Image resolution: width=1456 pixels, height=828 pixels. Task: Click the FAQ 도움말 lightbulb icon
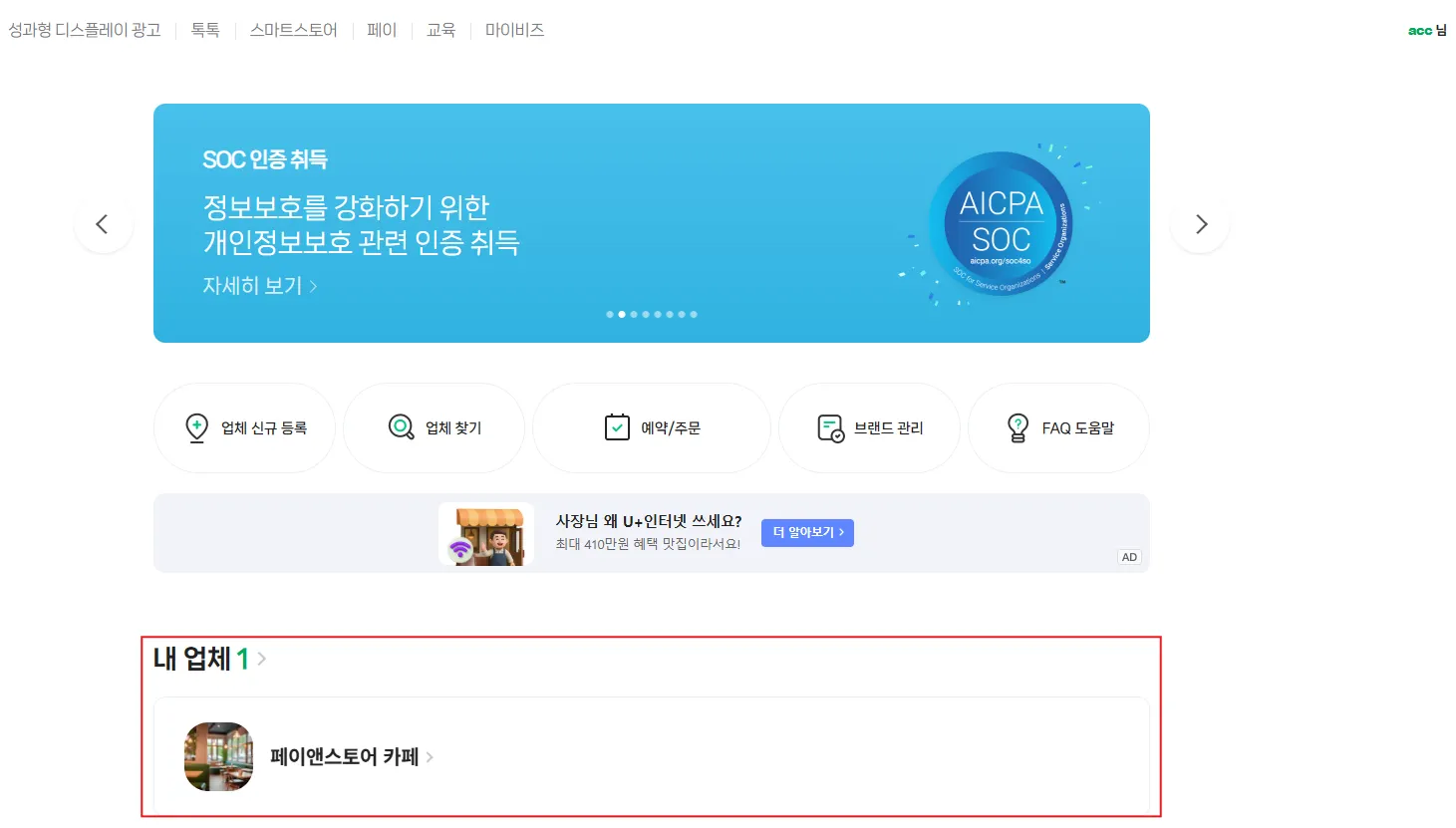click(1018, 428)
